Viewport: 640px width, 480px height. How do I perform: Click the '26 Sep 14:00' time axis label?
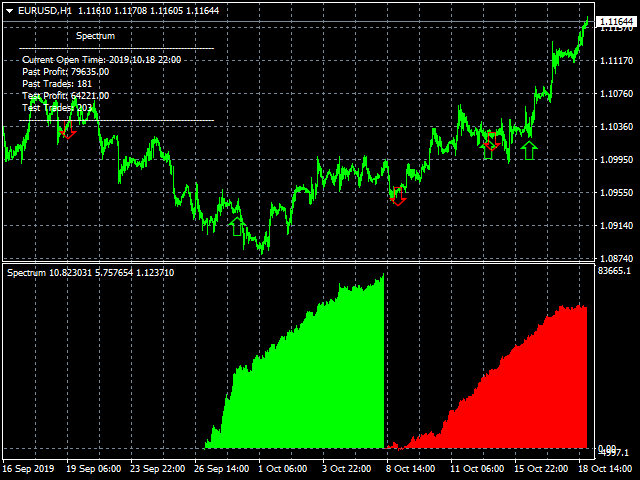(x=222, y=469)
